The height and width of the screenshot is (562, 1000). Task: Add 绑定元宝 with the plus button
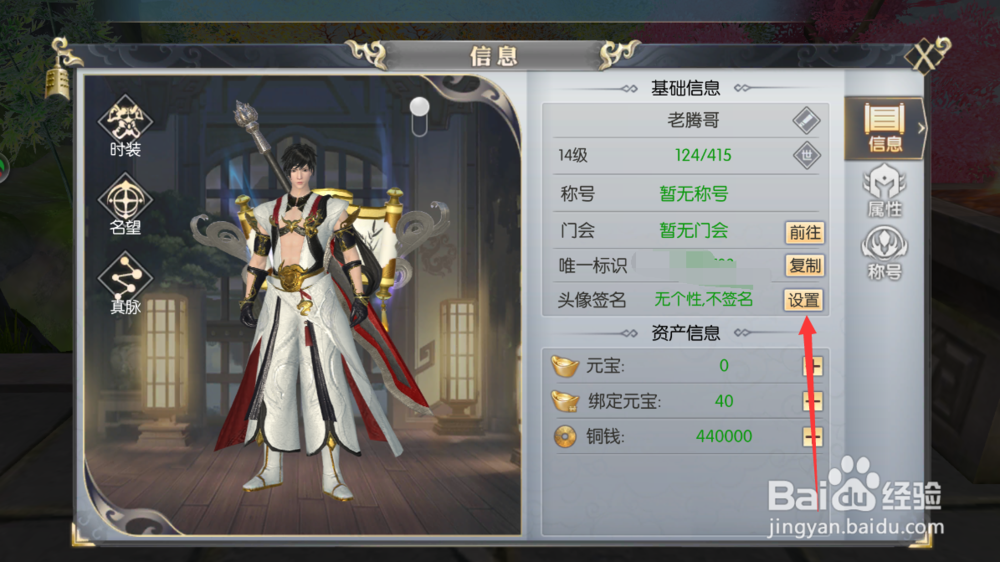pyautogui.click(x=812, y=401)
